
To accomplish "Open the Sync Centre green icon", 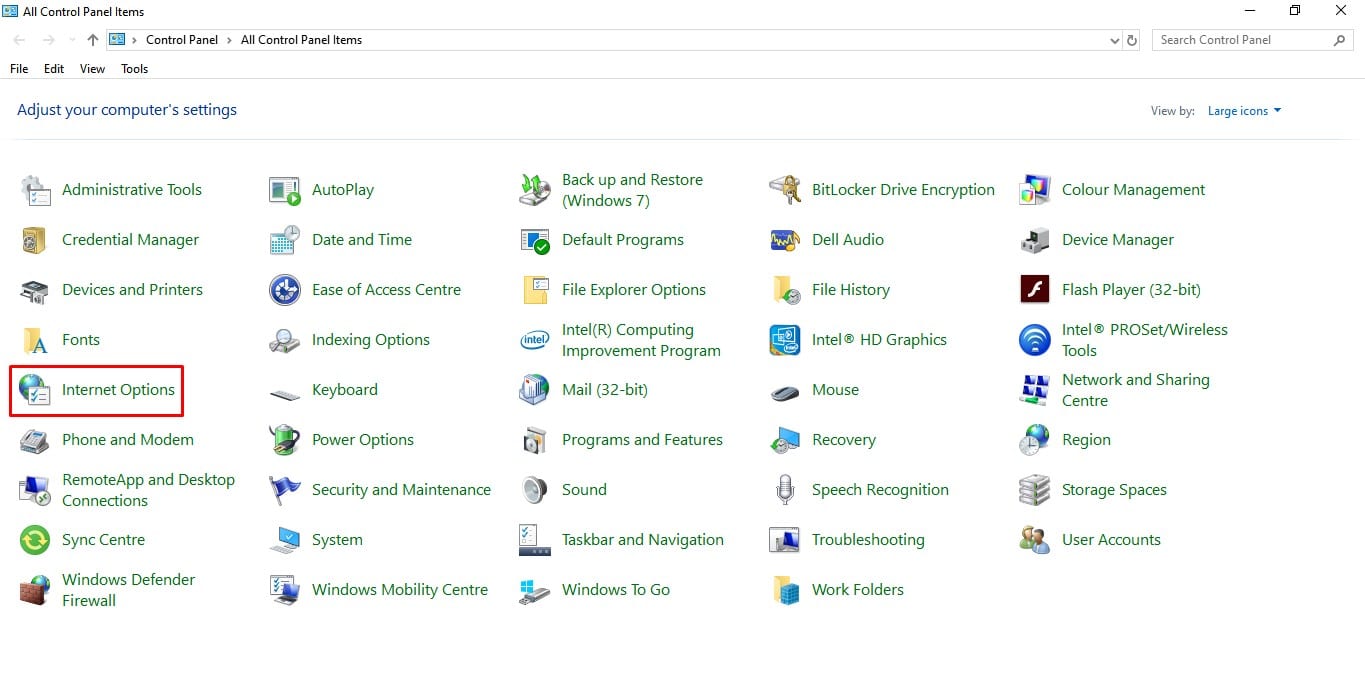I will coord(35,540).
